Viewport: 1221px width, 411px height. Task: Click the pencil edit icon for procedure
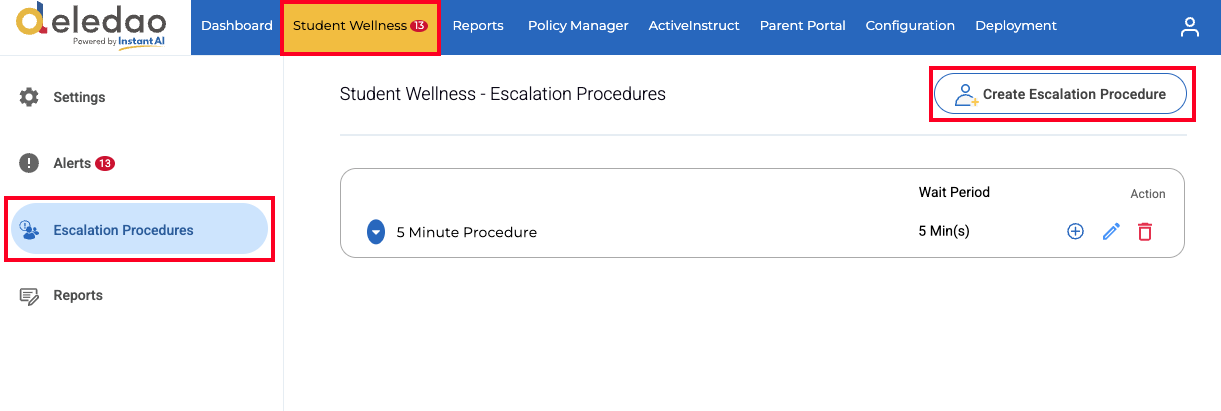(1111, 231)
